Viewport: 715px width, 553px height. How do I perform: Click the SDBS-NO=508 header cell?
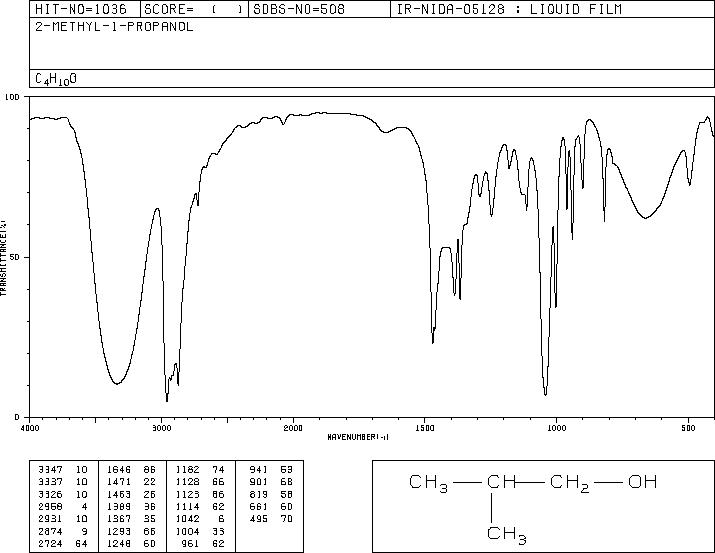pyautogui.click(x=319, y=9)
